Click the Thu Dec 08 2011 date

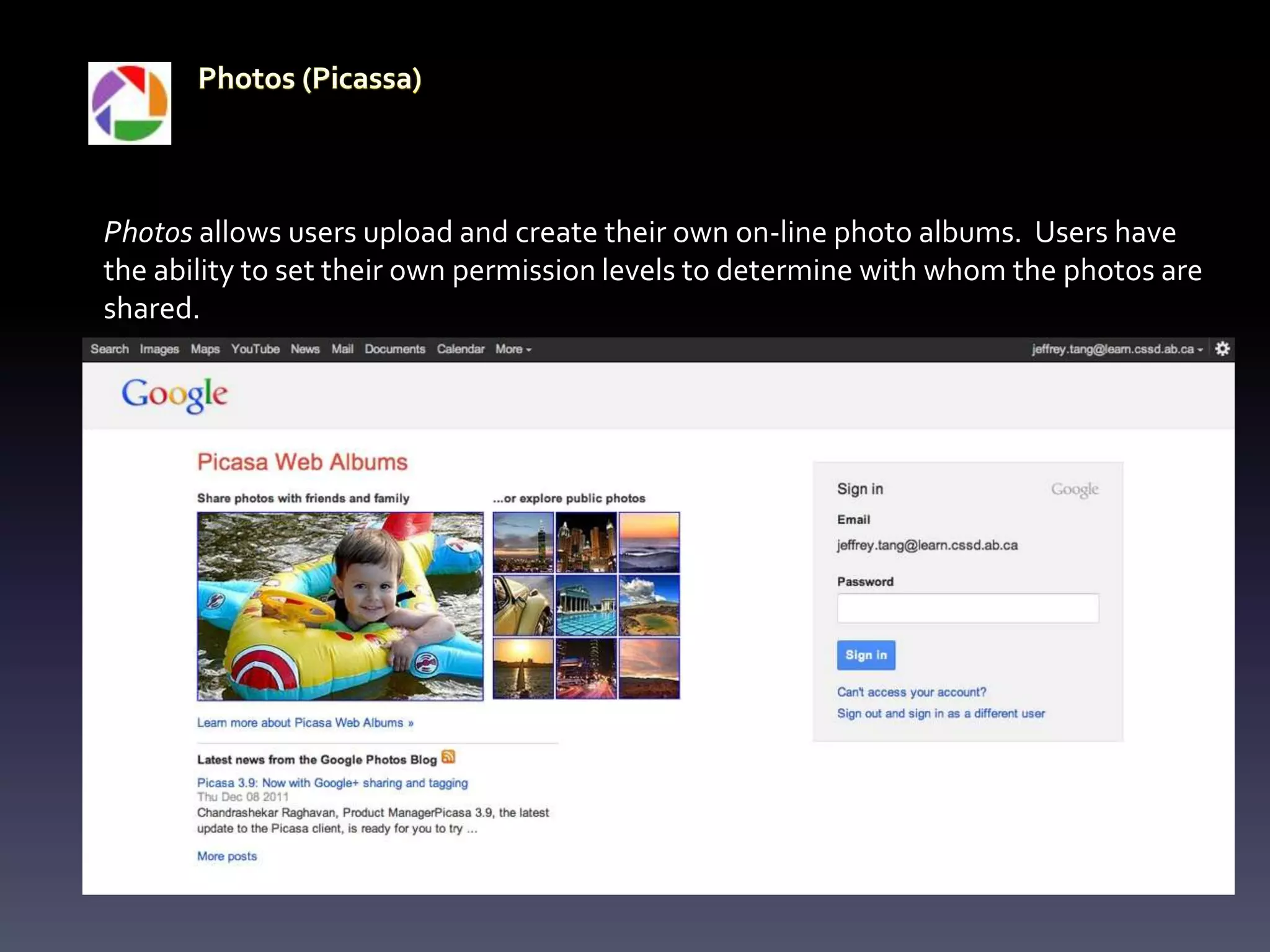click(243, 797)
